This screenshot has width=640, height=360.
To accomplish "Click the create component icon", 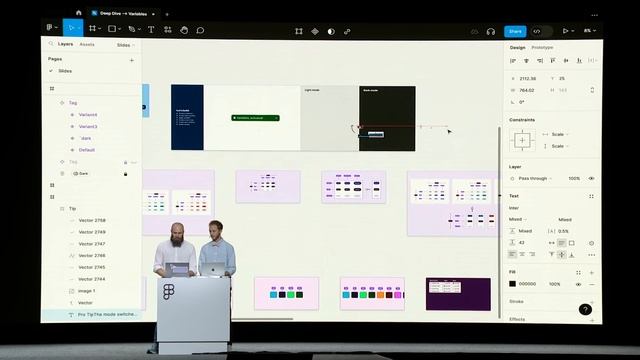I will [315, 31].
